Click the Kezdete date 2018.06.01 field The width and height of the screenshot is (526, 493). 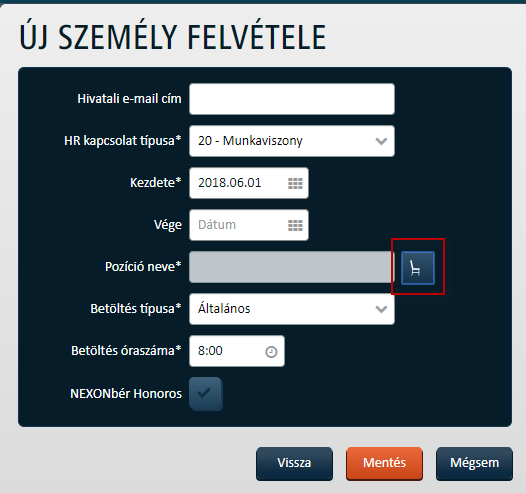pyautogui.click(x=249, y=183)
